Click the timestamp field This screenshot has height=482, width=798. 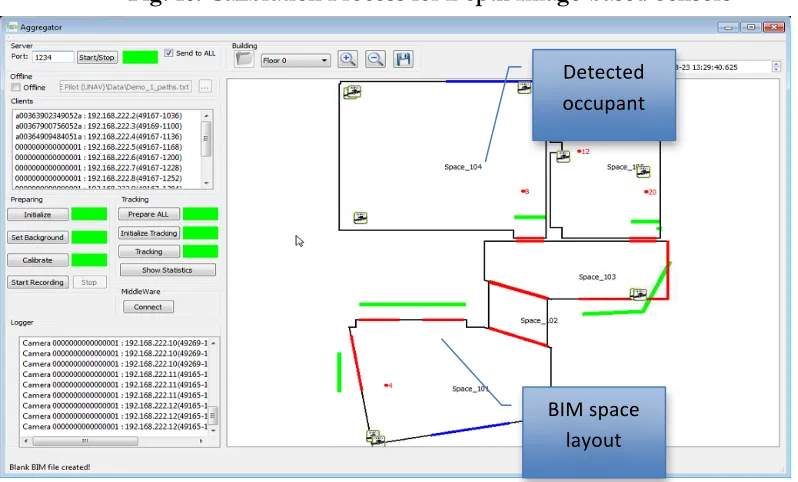723,67
